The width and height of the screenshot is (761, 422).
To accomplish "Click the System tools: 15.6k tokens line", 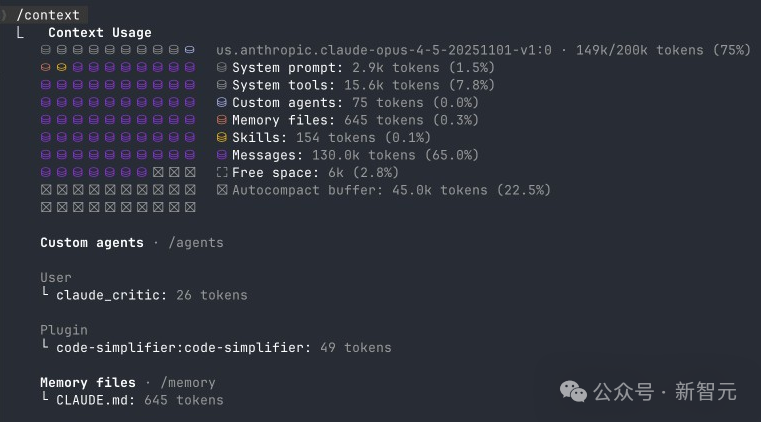I will point(363,85).
